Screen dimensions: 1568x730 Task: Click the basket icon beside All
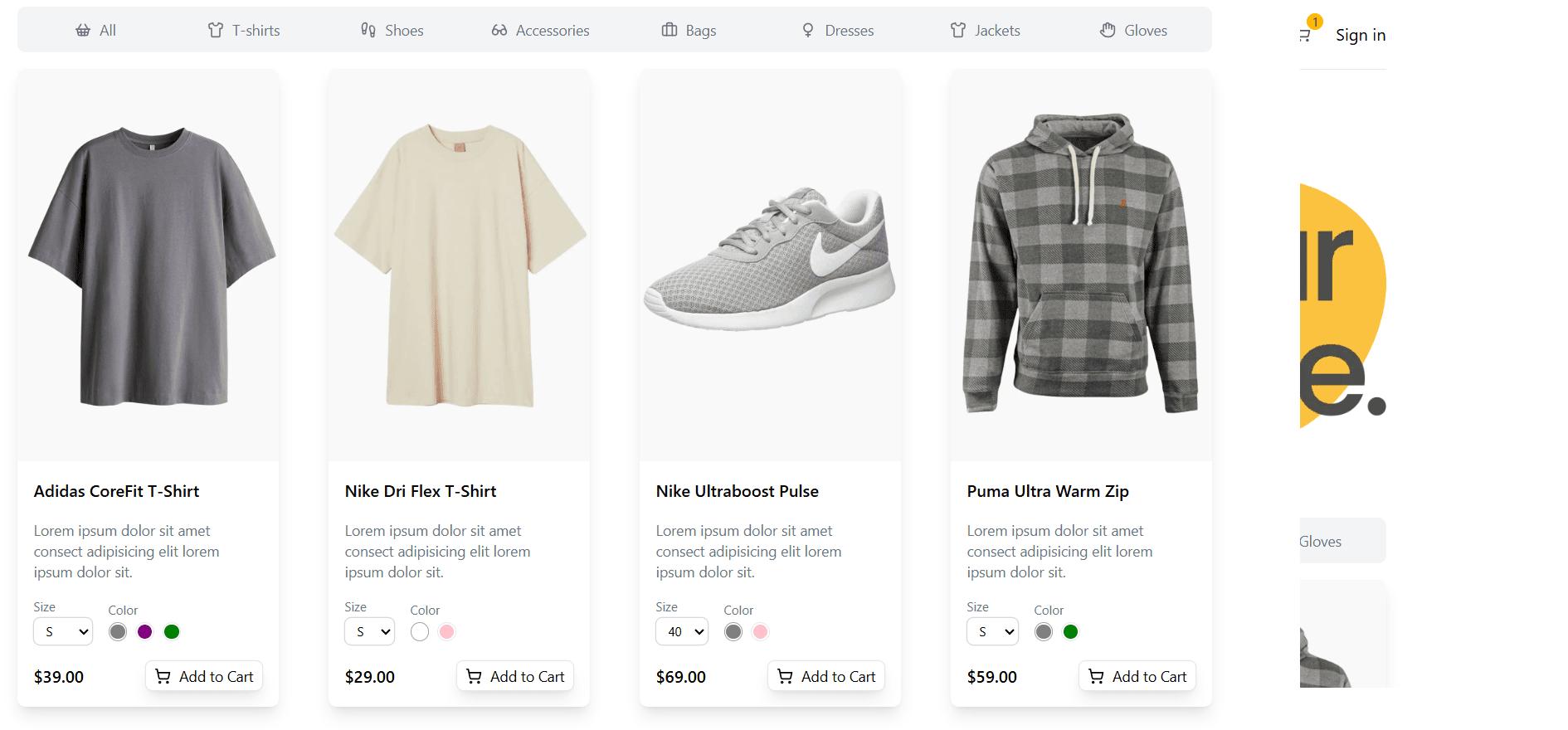tap(83, 31)
